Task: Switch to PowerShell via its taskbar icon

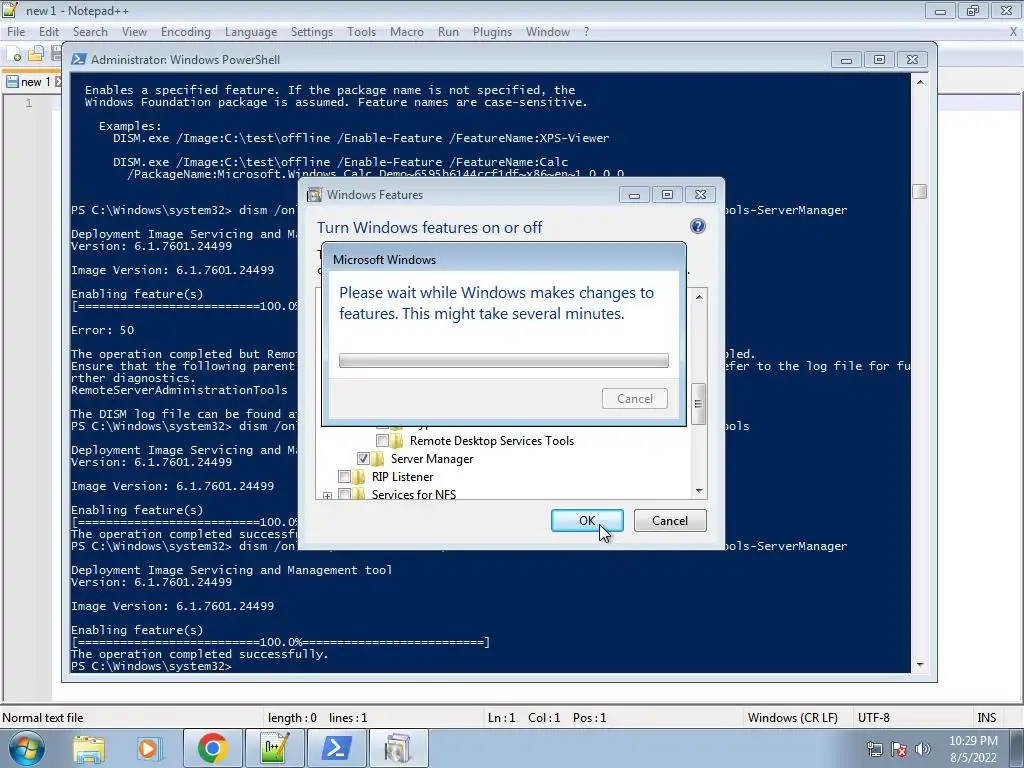Action: click(336, 748)
